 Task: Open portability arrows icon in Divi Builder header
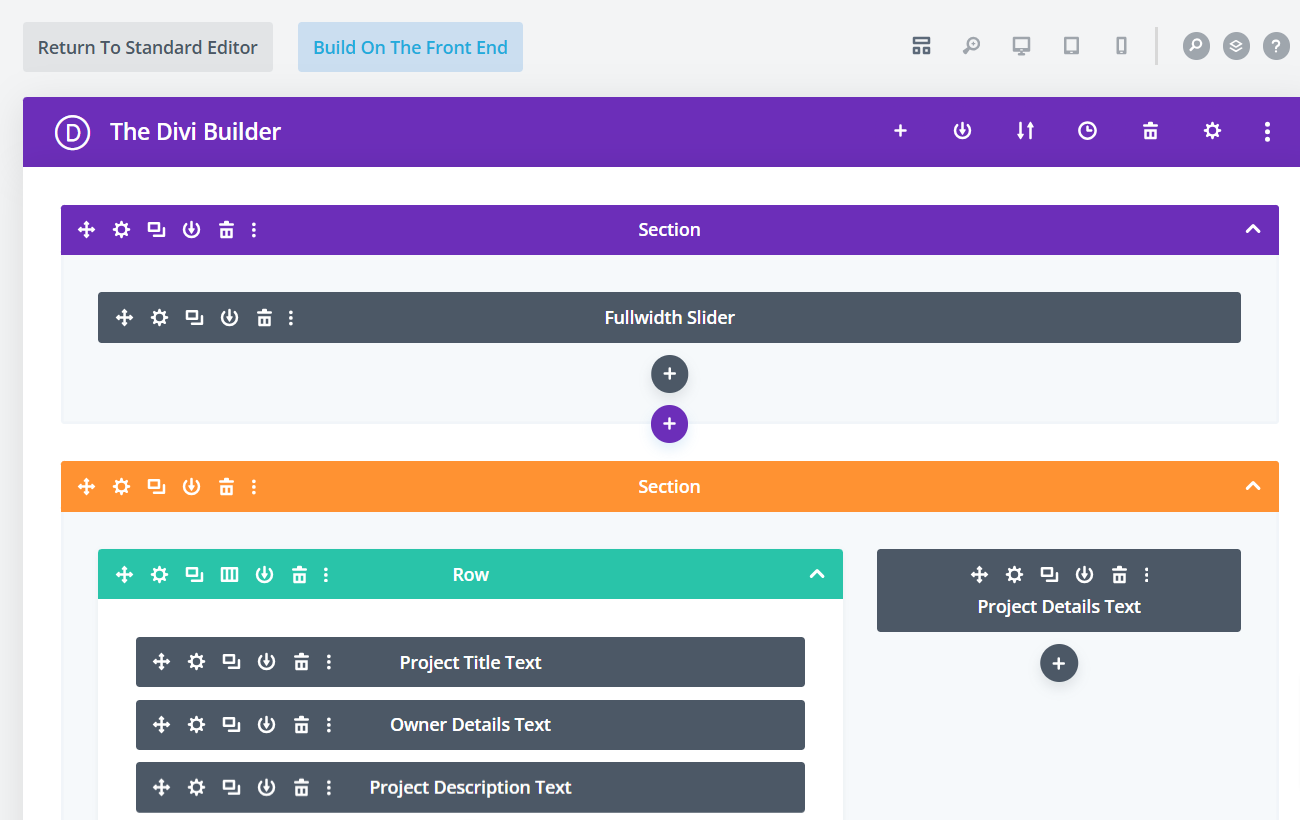(1025, 131)
